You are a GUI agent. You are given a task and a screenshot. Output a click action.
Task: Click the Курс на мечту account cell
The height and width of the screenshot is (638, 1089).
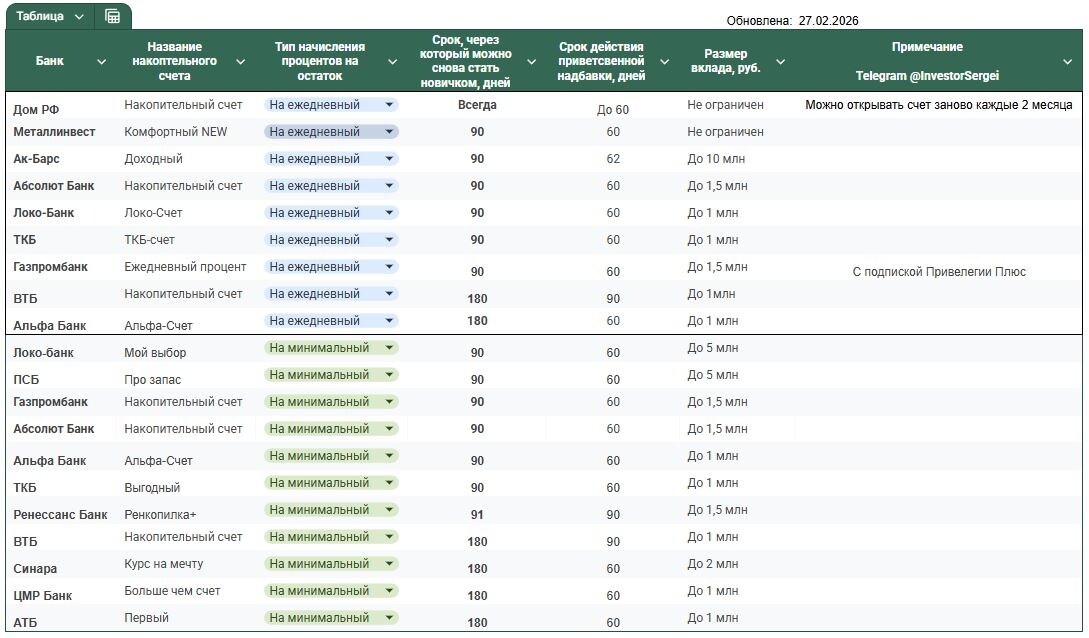coord(164,564)
